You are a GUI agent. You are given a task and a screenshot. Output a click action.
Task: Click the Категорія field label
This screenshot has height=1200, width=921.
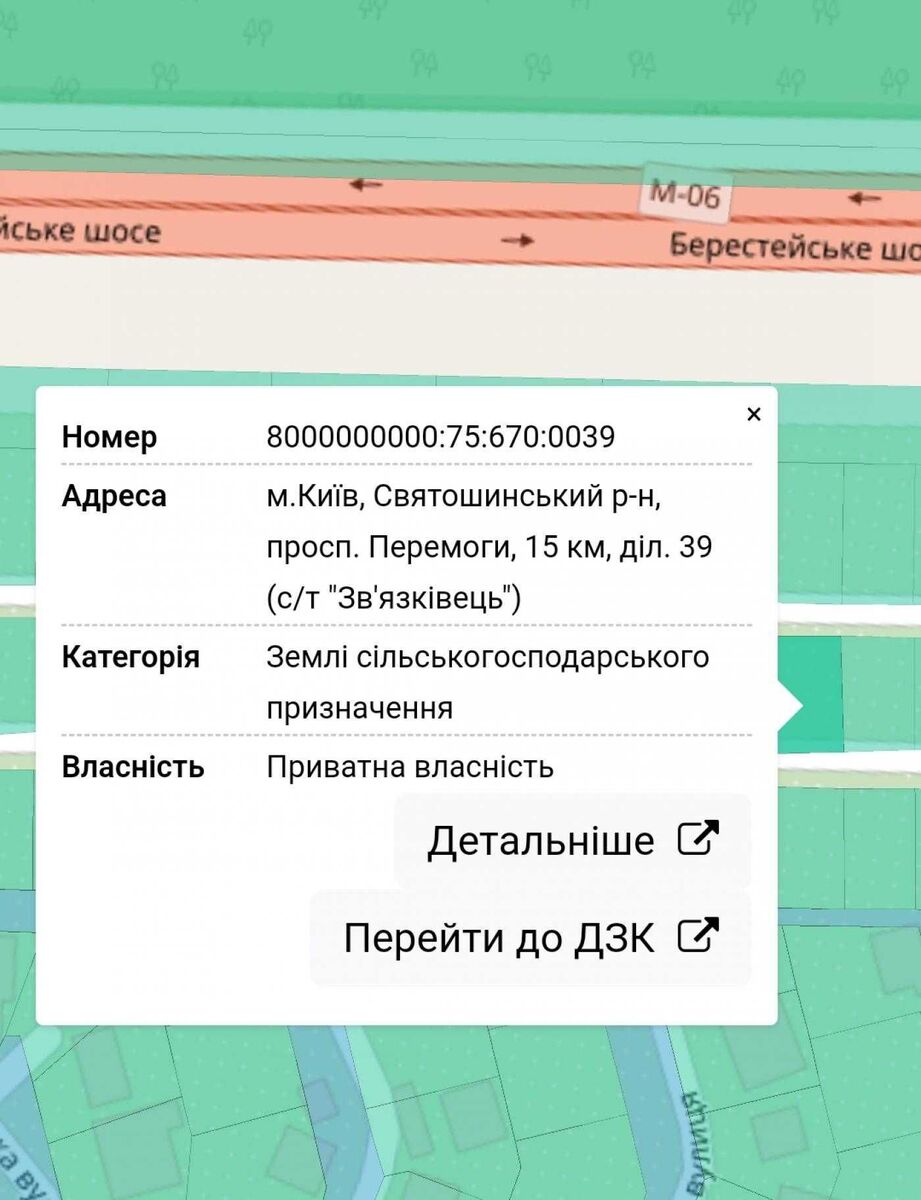(x=130, y=657)
